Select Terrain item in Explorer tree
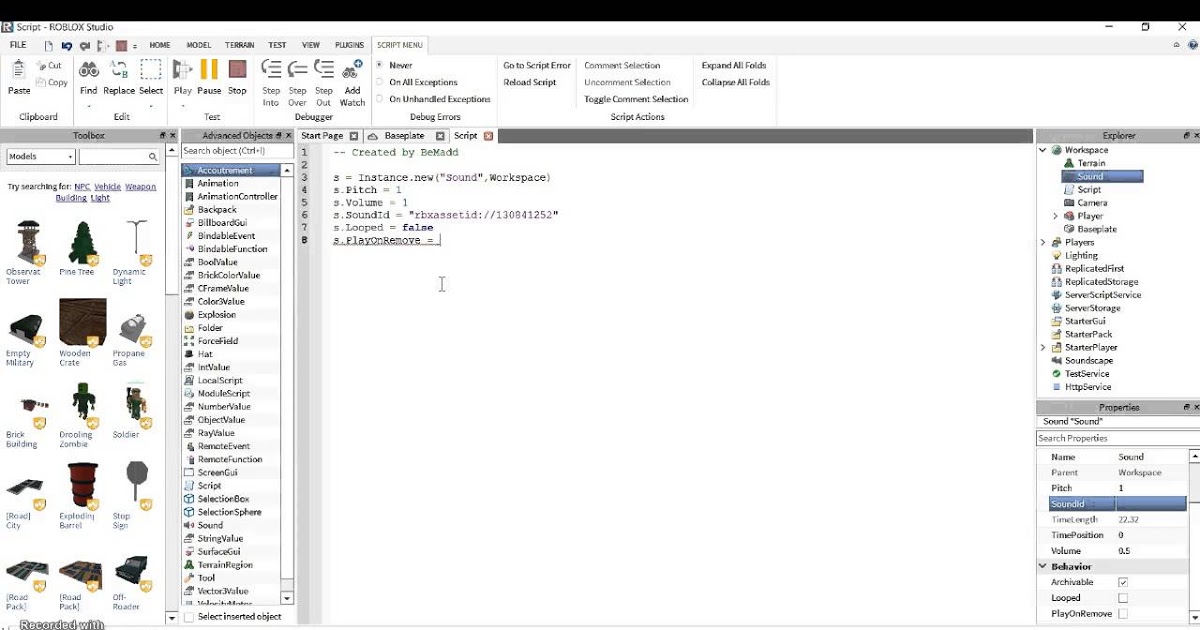Image resolution: width=1200 pixels, height=630 pixels. pyautogui.click(x=1091, y=163)
